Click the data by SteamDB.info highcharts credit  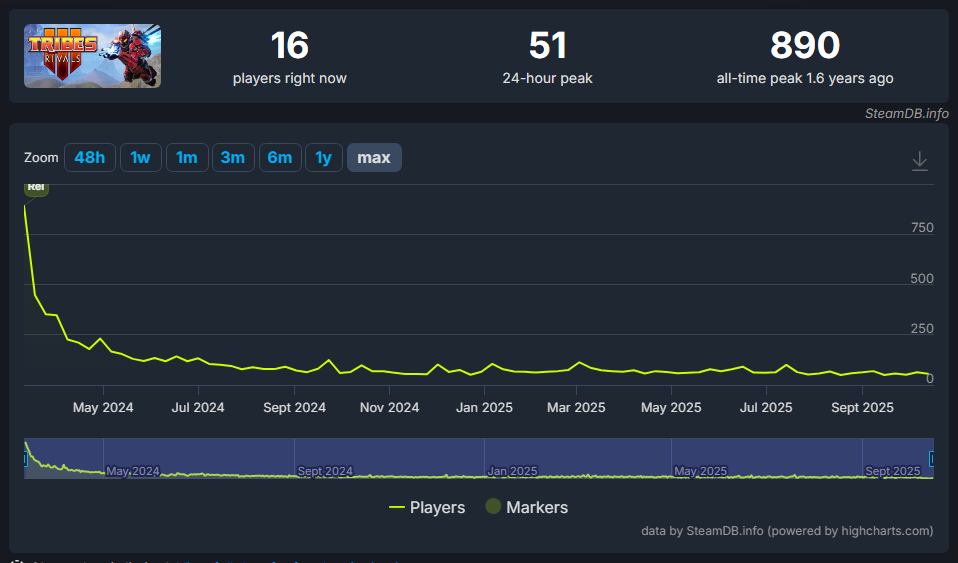(x=787, y=531)
